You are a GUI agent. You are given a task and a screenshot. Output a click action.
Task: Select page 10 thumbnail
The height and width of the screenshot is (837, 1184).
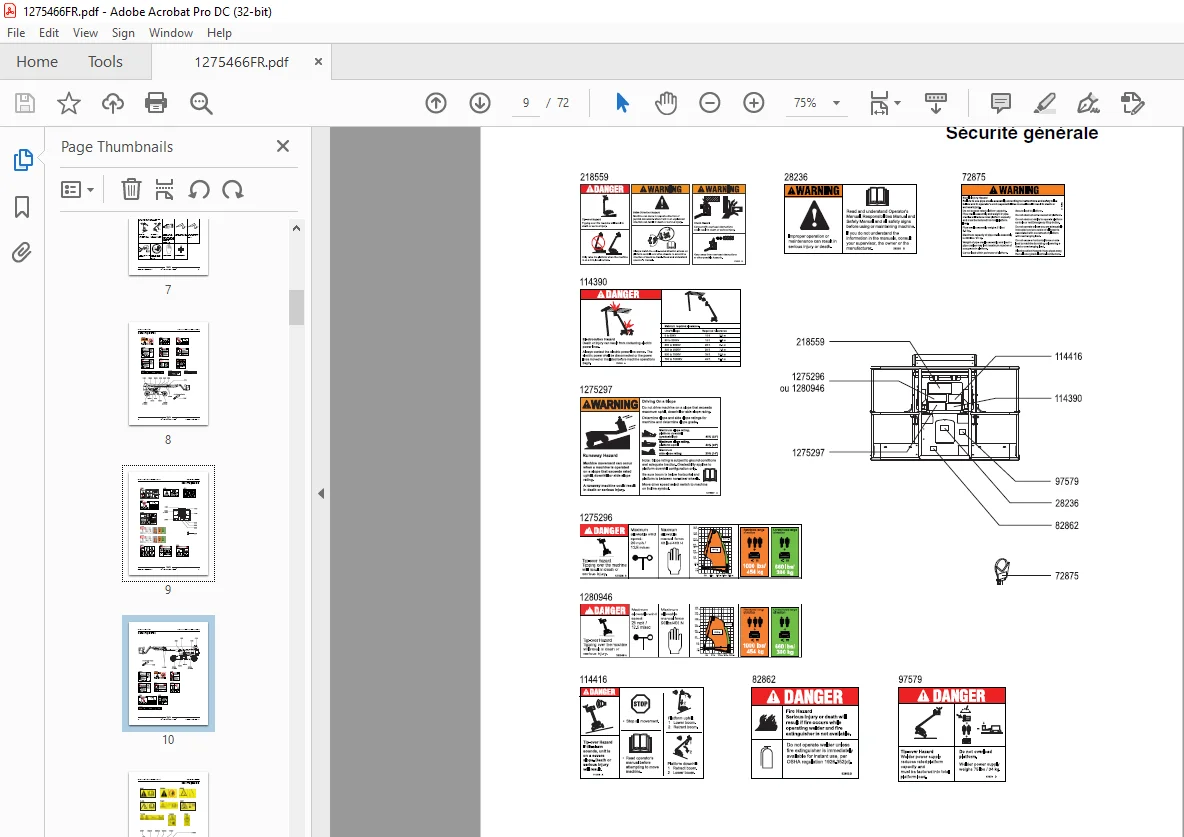click(168, 674)
